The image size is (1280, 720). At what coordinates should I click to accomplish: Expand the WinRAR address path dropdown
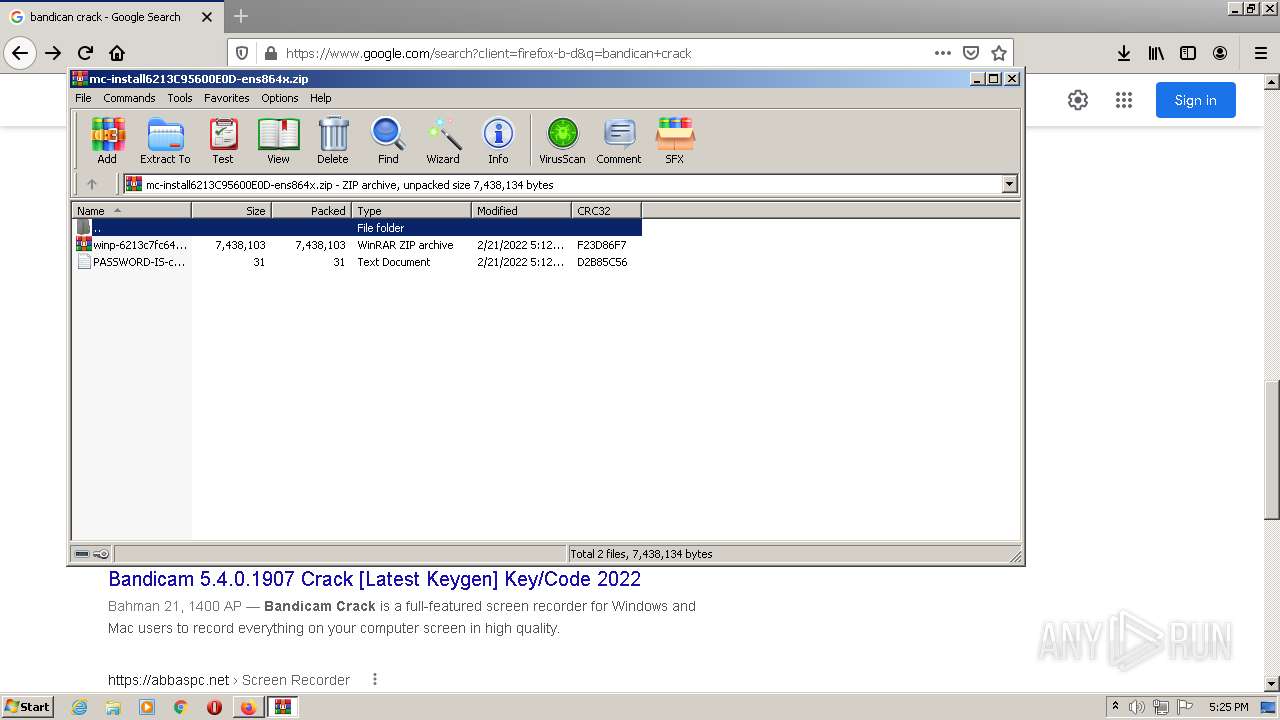[1009, 184]
